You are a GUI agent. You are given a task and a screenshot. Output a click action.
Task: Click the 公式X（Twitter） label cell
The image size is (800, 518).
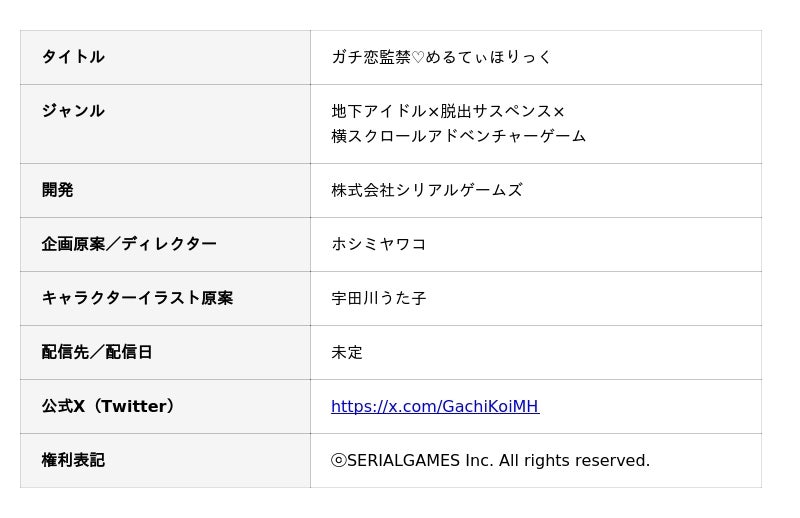110,406
